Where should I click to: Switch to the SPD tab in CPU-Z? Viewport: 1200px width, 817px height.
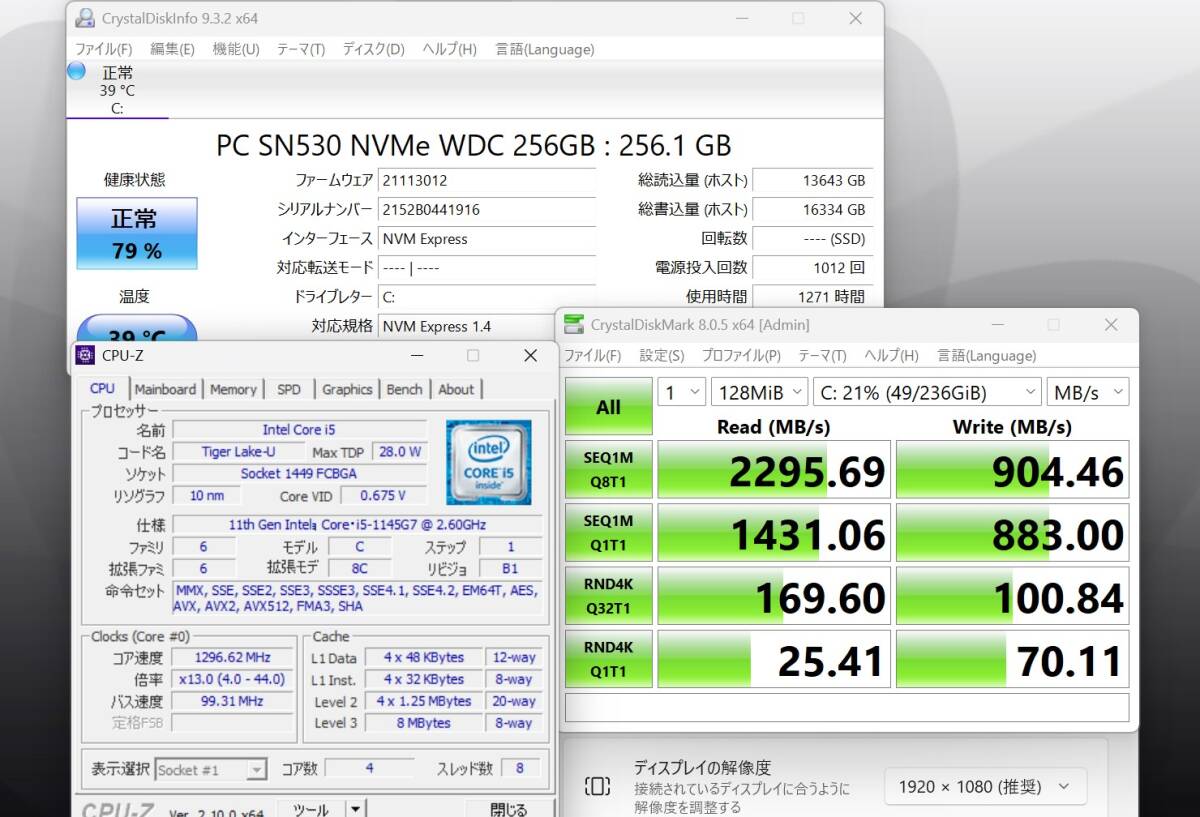[x=289, y=390]
